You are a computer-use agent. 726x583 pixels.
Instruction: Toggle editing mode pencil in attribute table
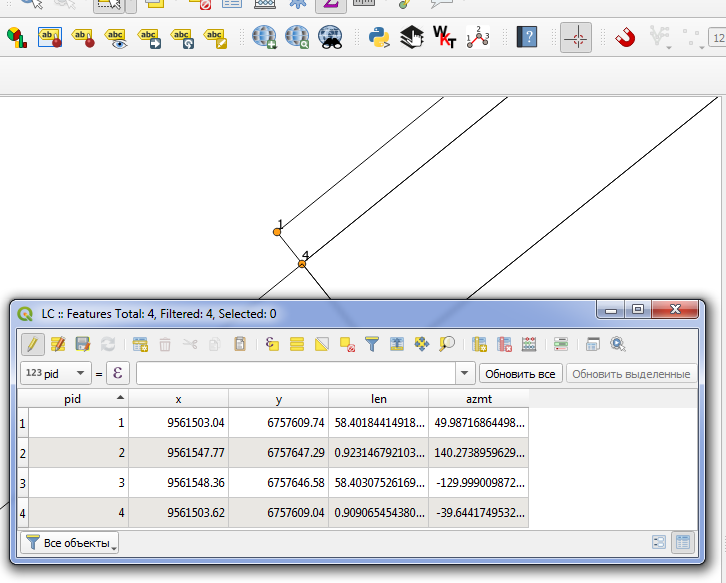(x=32, y=344)
